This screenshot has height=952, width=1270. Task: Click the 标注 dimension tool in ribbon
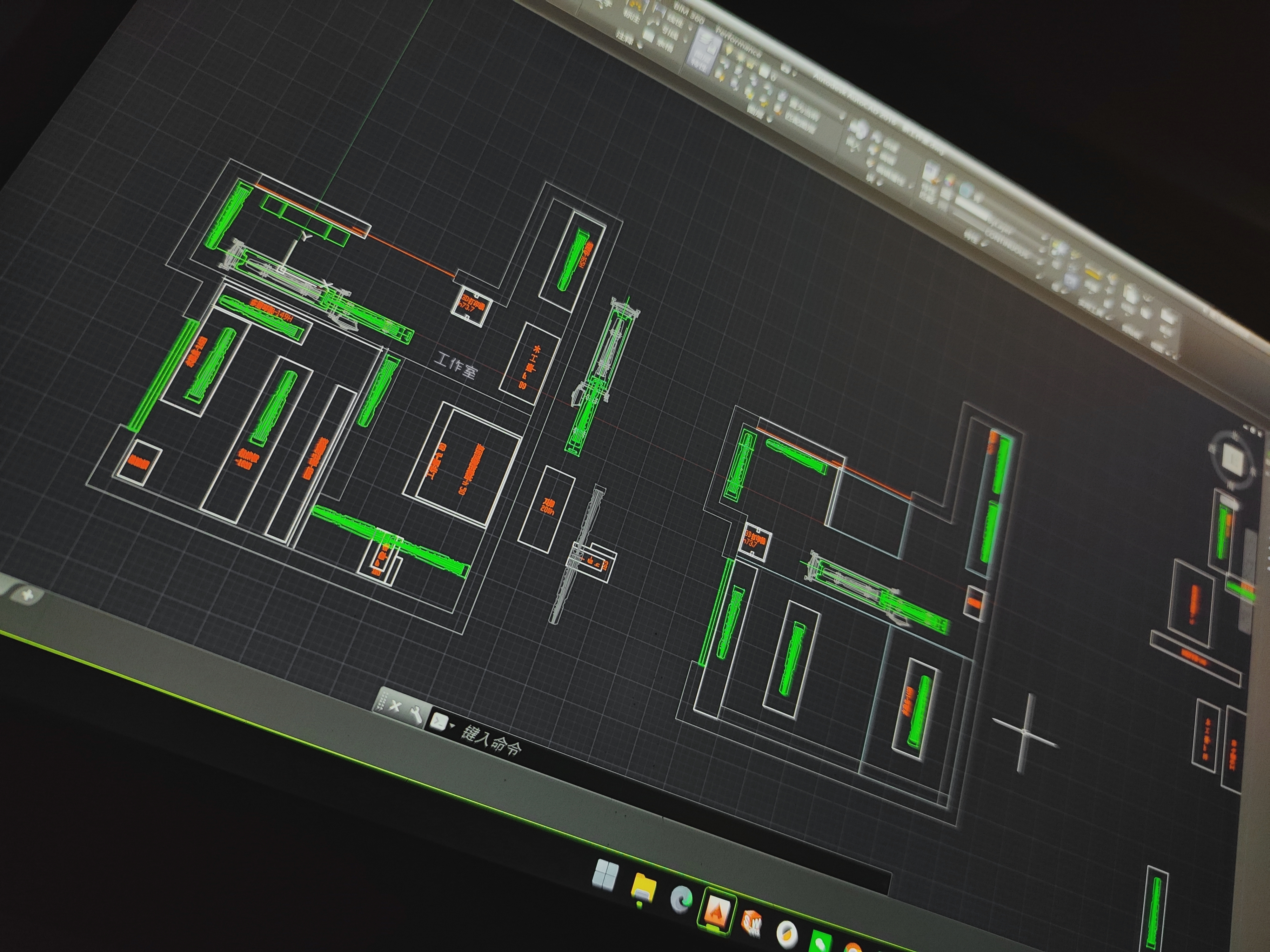click(633, 16)
